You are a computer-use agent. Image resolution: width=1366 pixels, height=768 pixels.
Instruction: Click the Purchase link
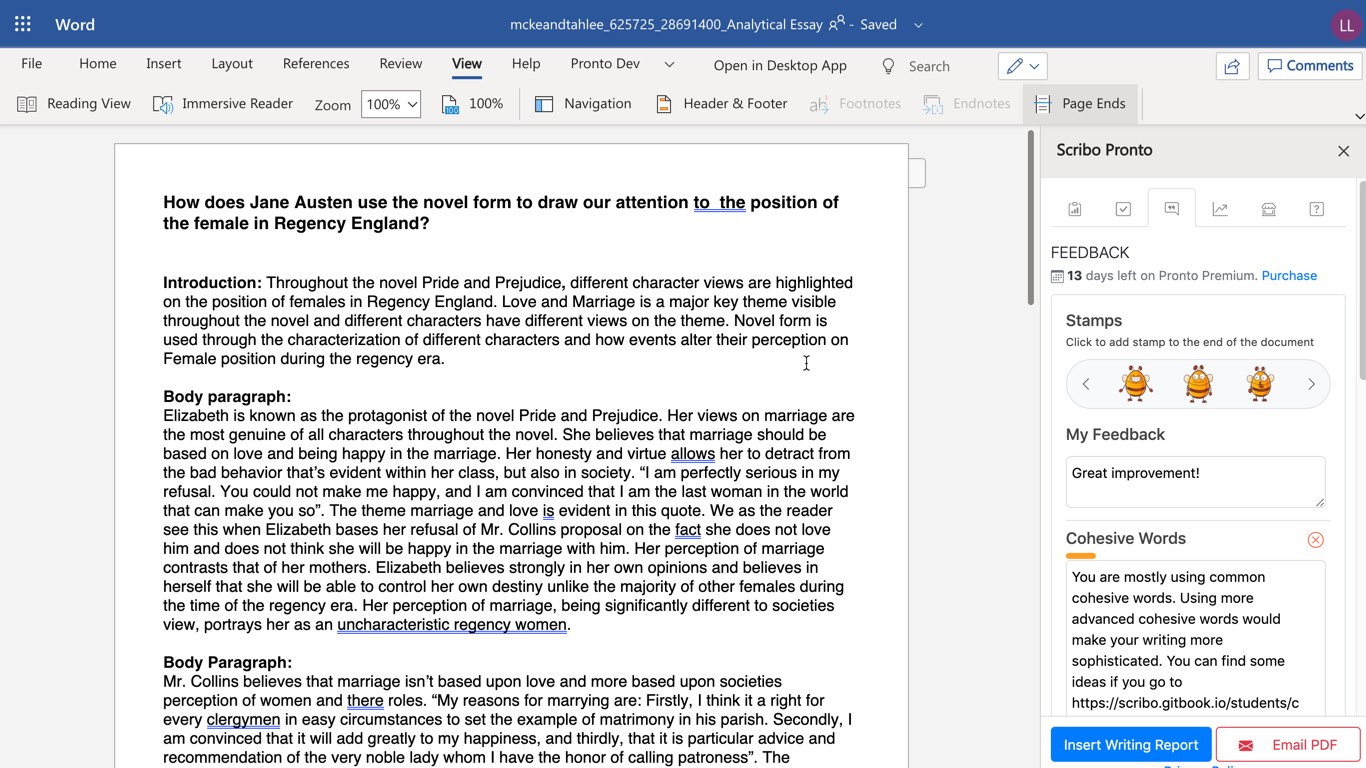click(x=1288, y=276)
